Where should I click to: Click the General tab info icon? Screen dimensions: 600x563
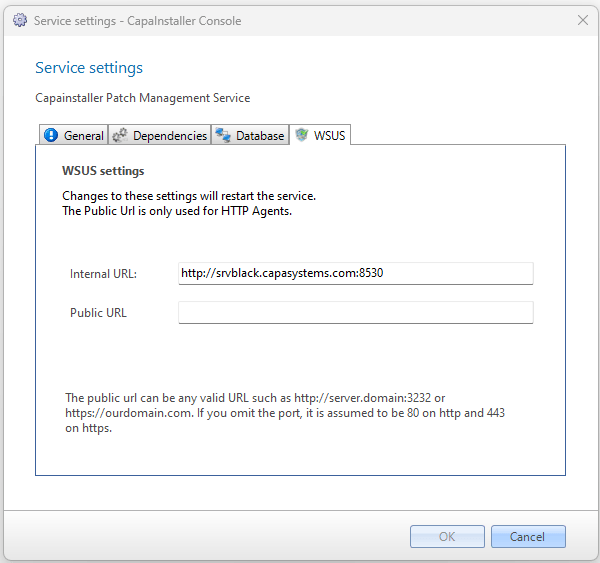pyautogui.click(x=51, y=135)
